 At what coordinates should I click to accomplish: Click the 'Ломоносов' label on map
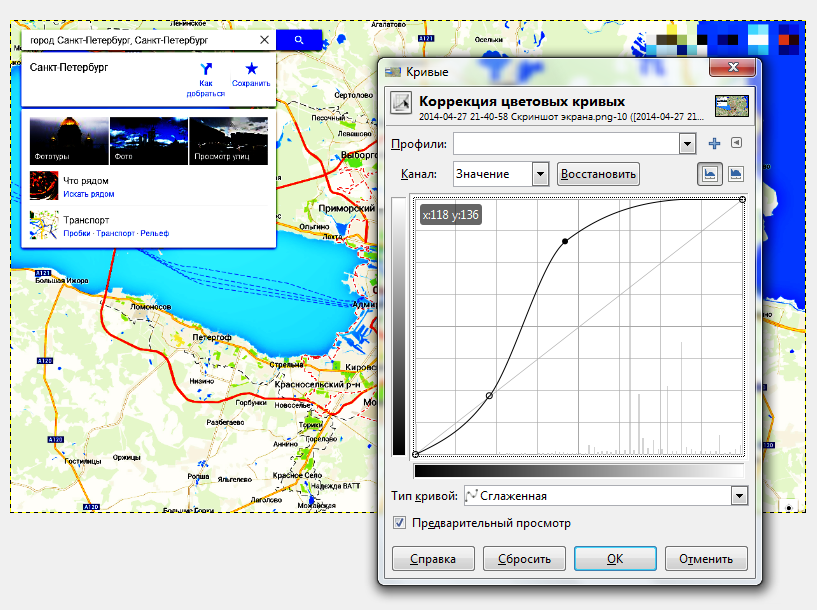151,307
